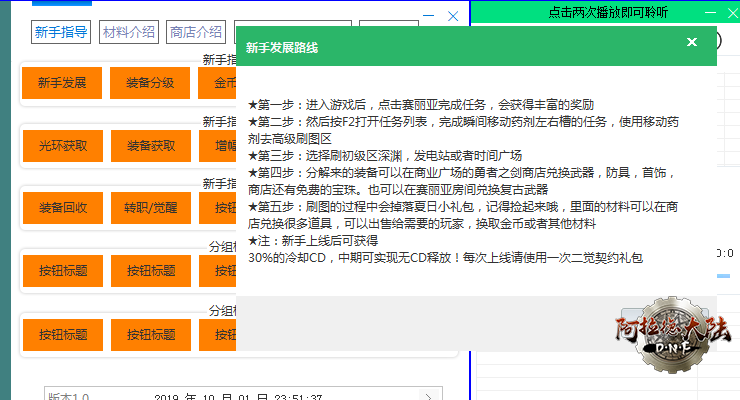
Task: Click the 阿拉德大陆 DNF logo
Action: tap(674, 329)
